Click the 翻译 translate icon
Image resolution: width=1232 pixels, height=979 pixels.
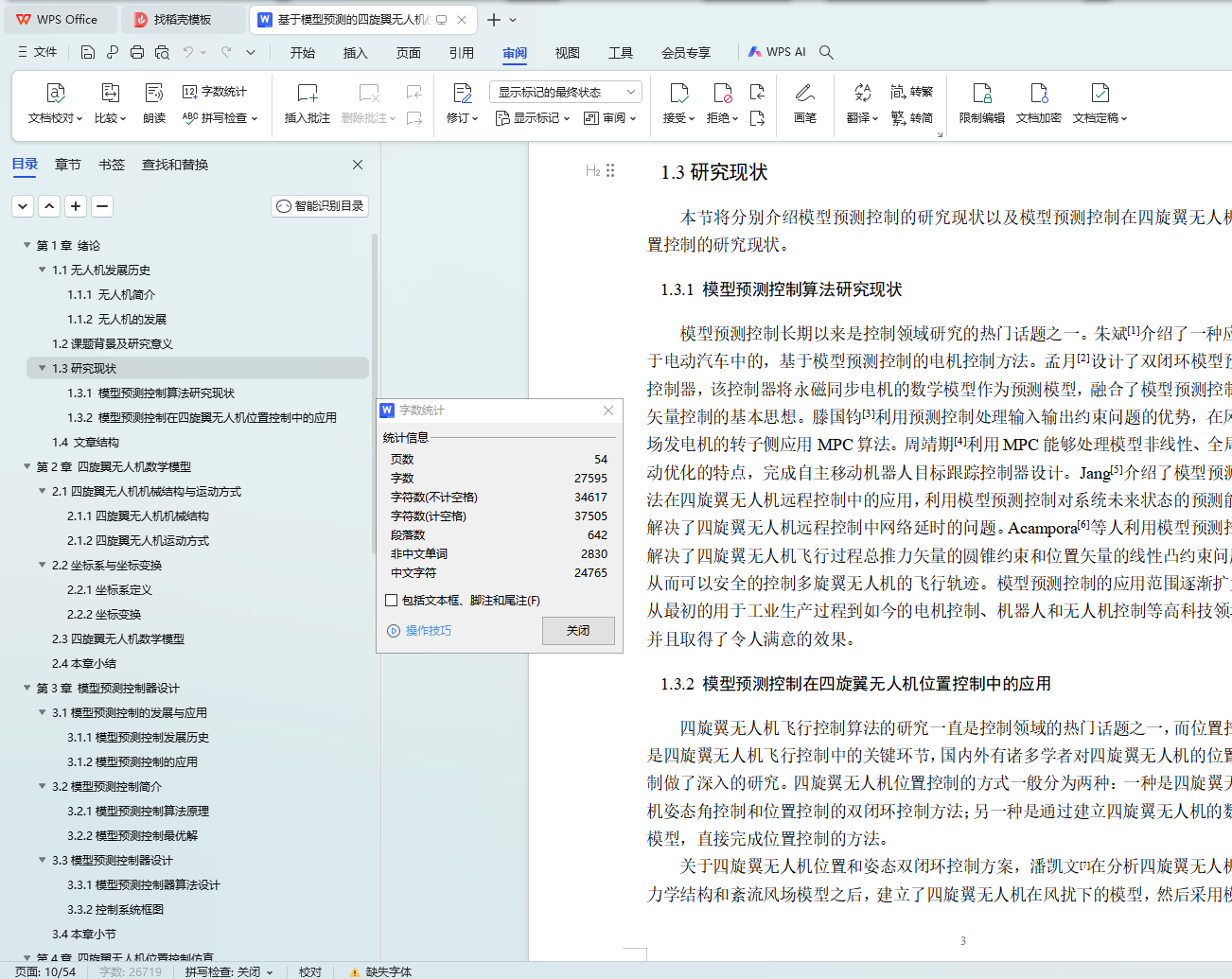(862, 93)
